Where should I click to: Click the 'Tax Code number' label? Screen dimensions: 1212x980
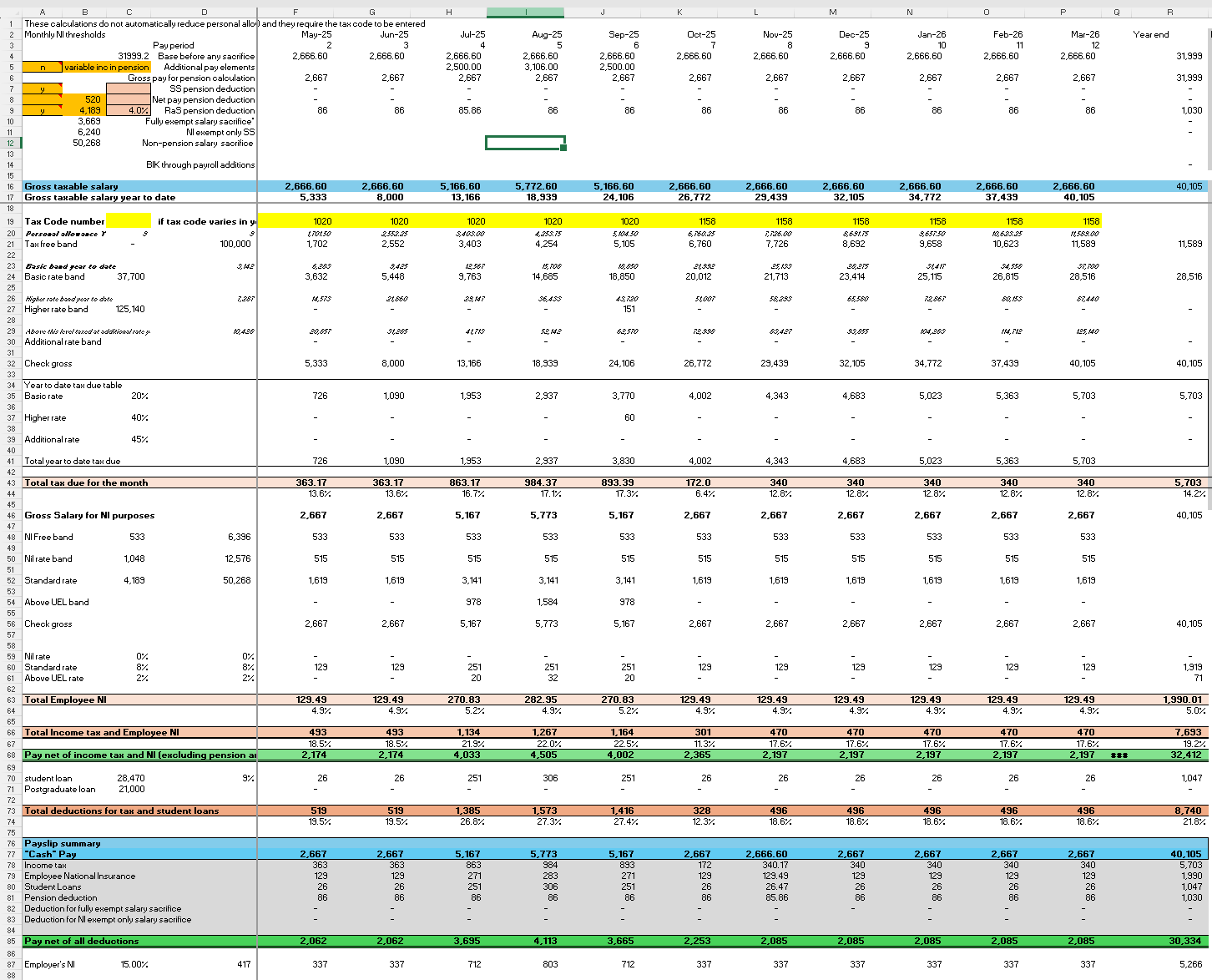click(x=64, y=221)
